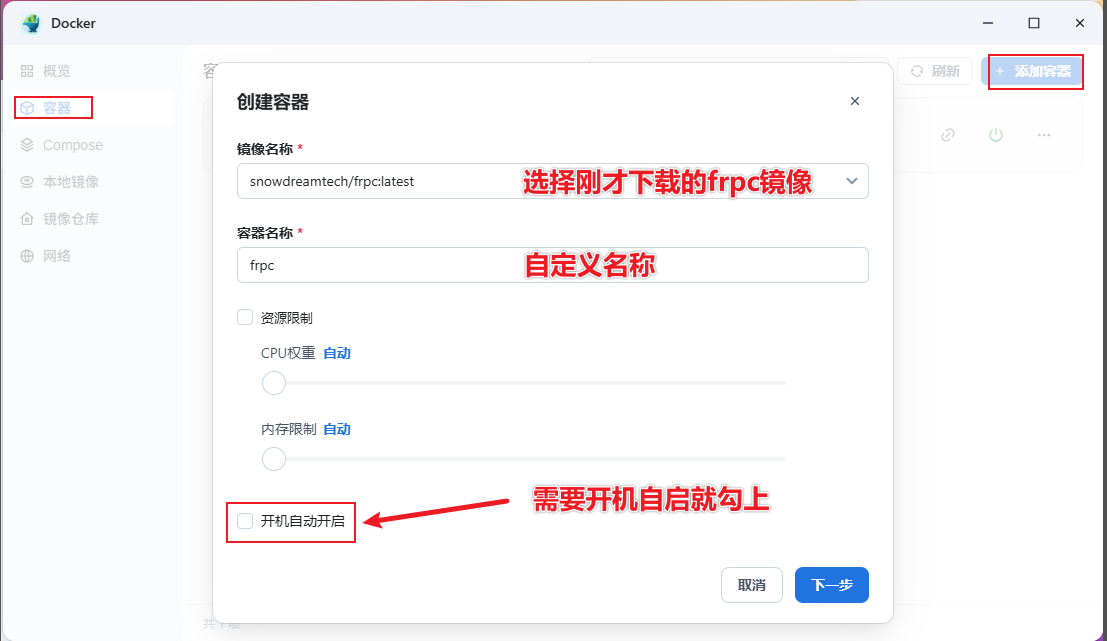This screenshot has width=1107, height=641.
Task: Click the CPU权重 slider handle
Action: point(274,383)
